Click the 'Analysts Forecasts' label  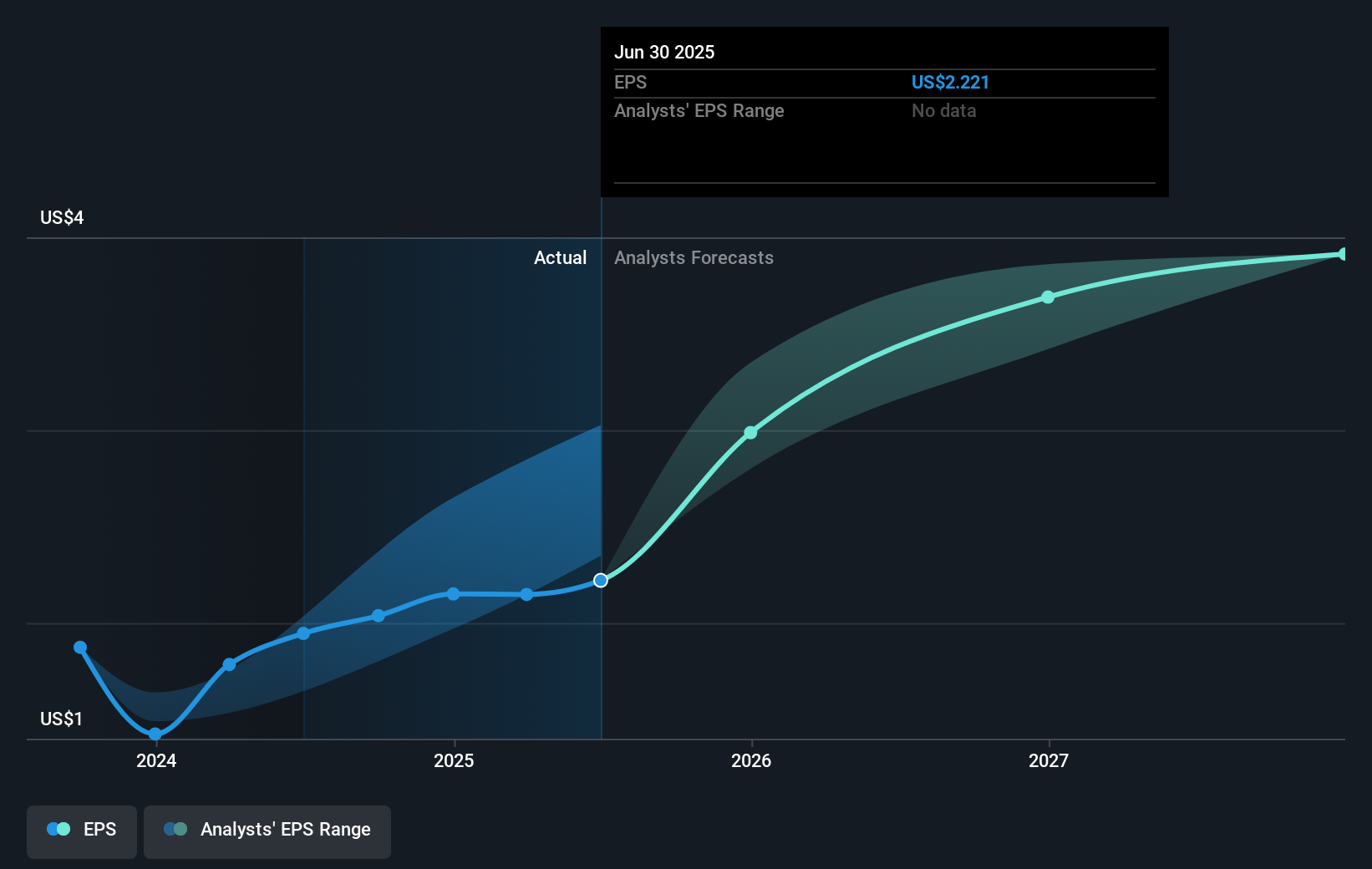694,257
